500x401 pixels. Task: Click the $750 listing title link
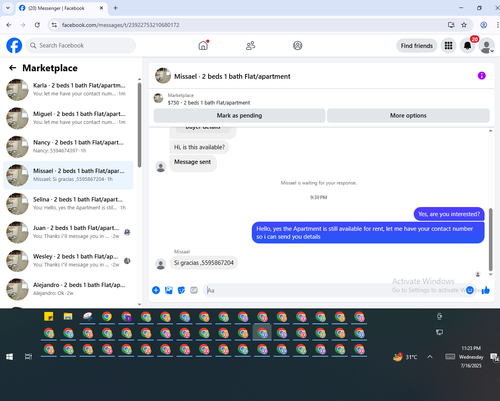(209, 103)
